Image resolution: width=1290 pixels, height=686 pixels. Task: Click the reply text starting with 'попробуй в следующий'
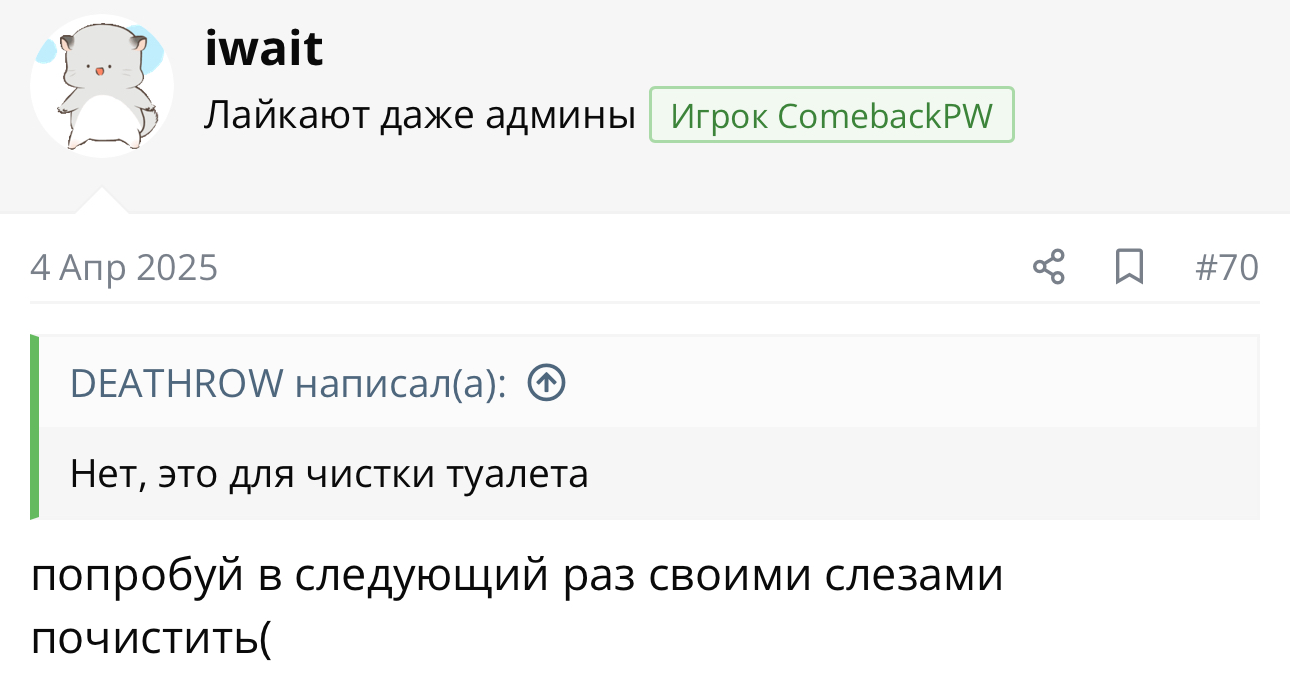point(516,577)
